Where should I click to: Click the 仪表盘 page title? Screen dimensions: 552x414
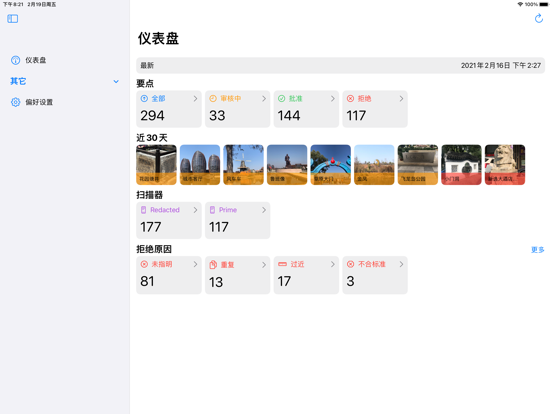click(158, 38)
